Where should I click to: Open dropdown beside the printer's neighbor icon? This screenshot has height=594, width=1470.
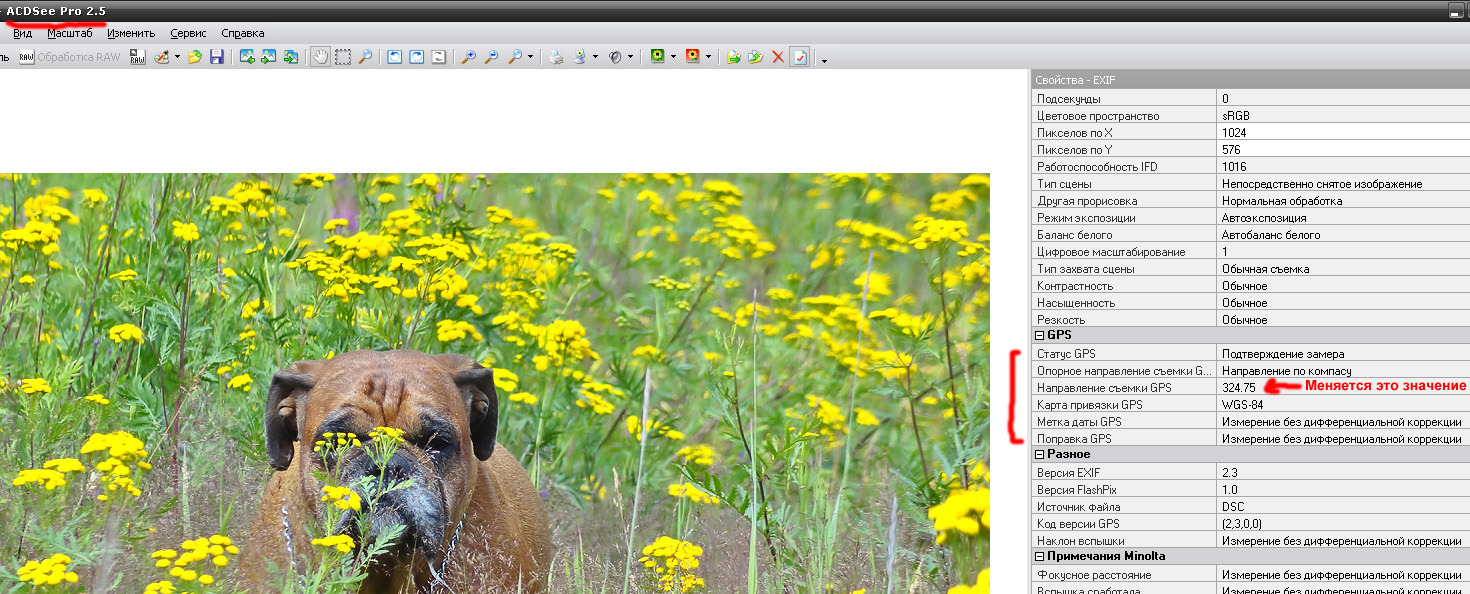tap(595, 57)
